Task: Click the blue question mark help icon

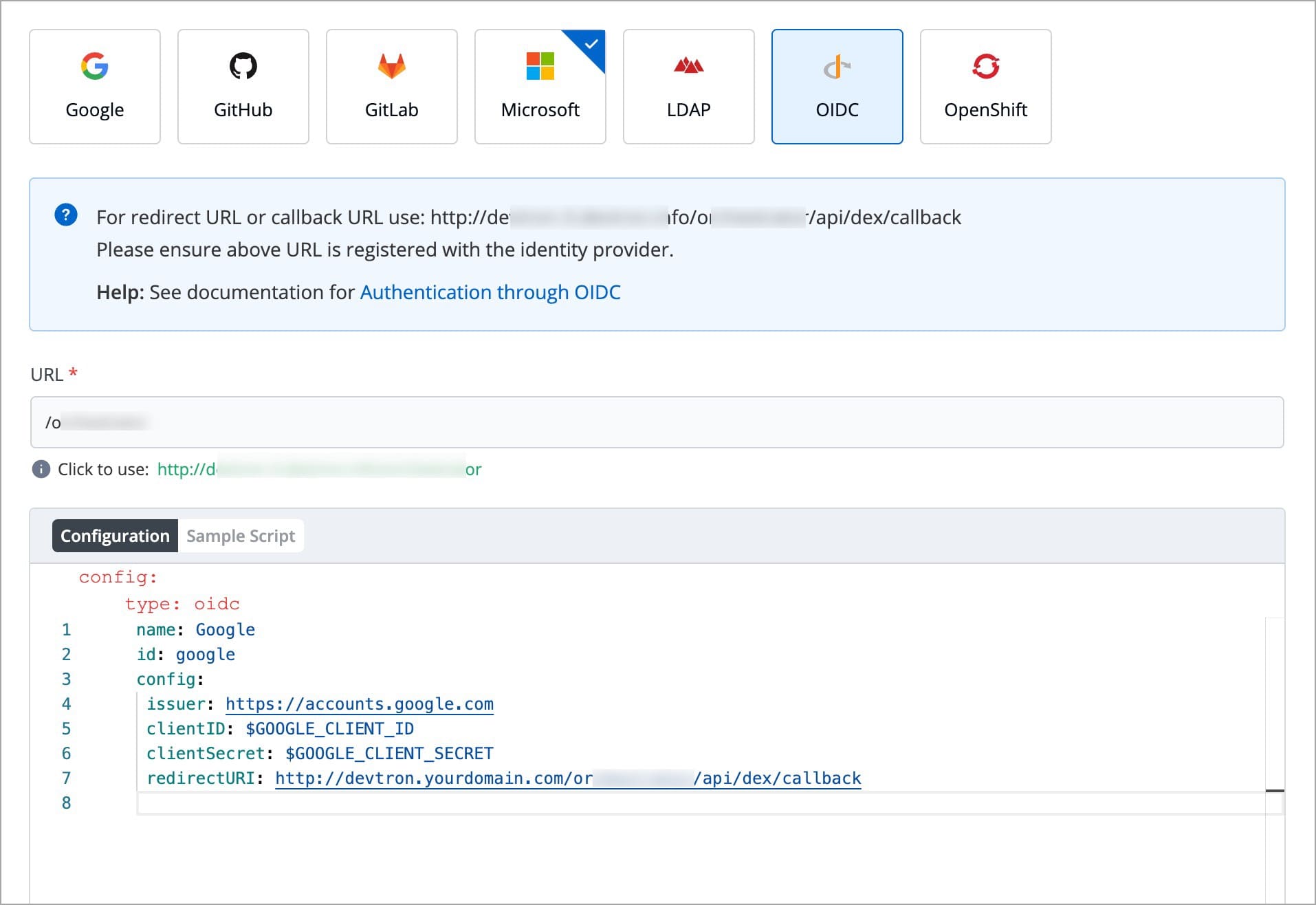Action: (66, 215)
